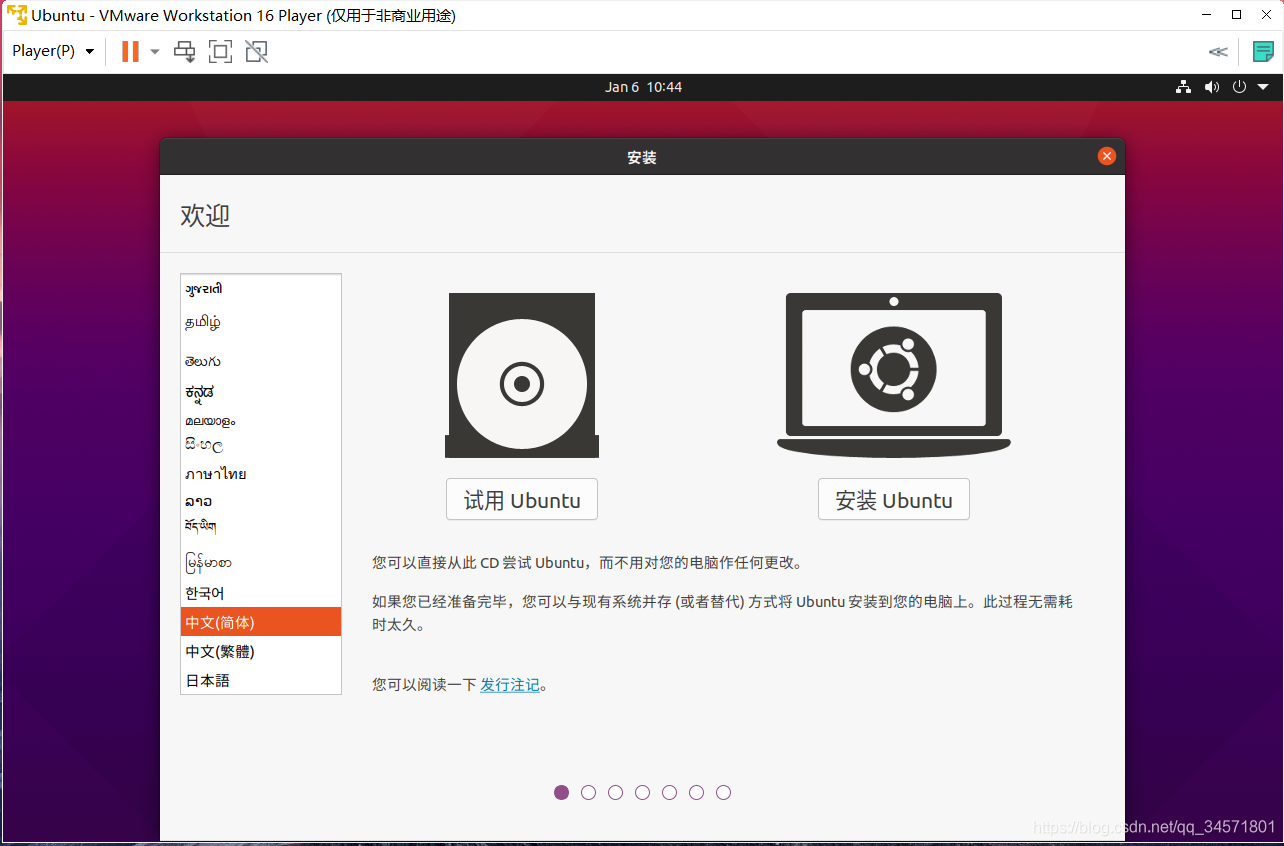Select 中文(繁體) in the language list
The image size is (1284, 846).
point(261,651)
